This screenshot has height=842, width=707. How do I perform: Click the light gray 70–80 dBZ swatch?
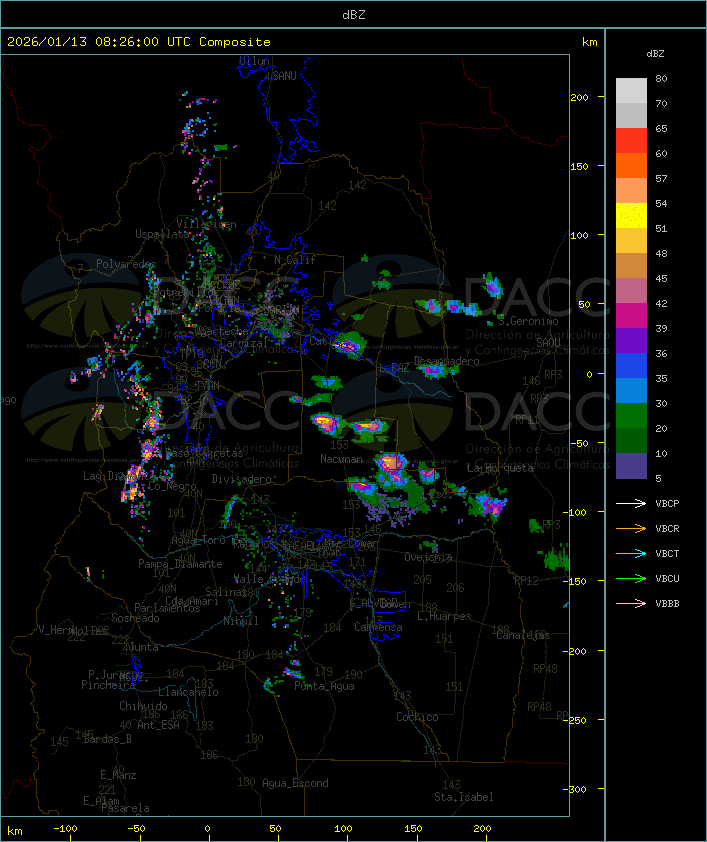[631, 91]
